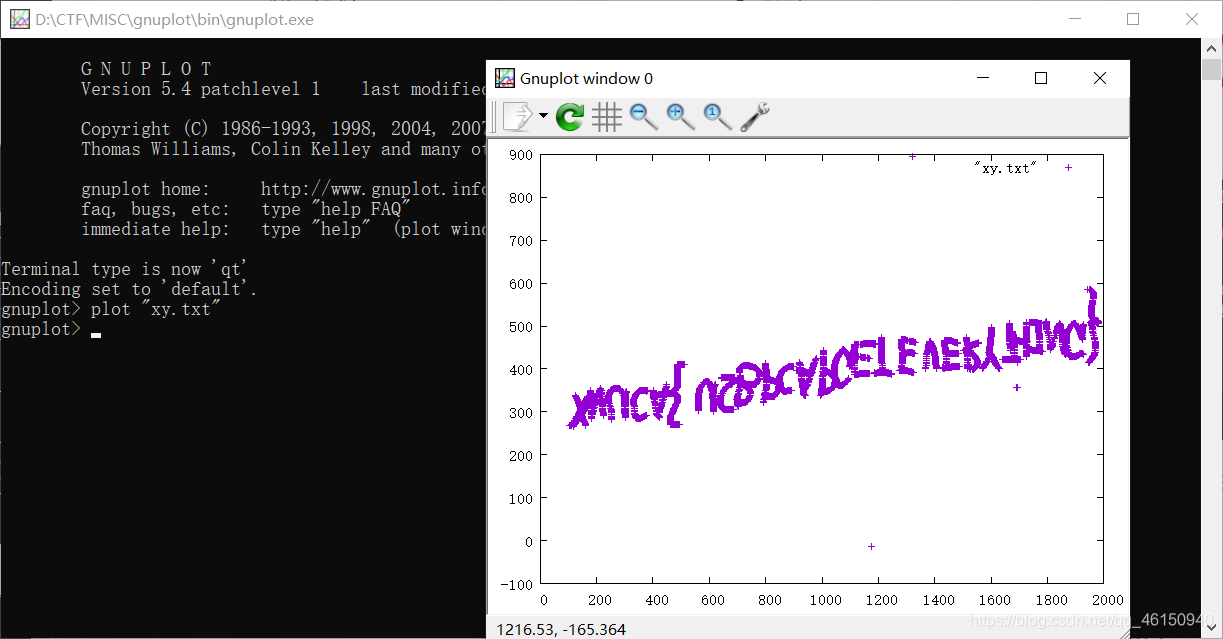Click the "Encoding set to 'default'." console line
This screenshot has height=639, width=1223.
pyautogui.click(x=129, y=289)
